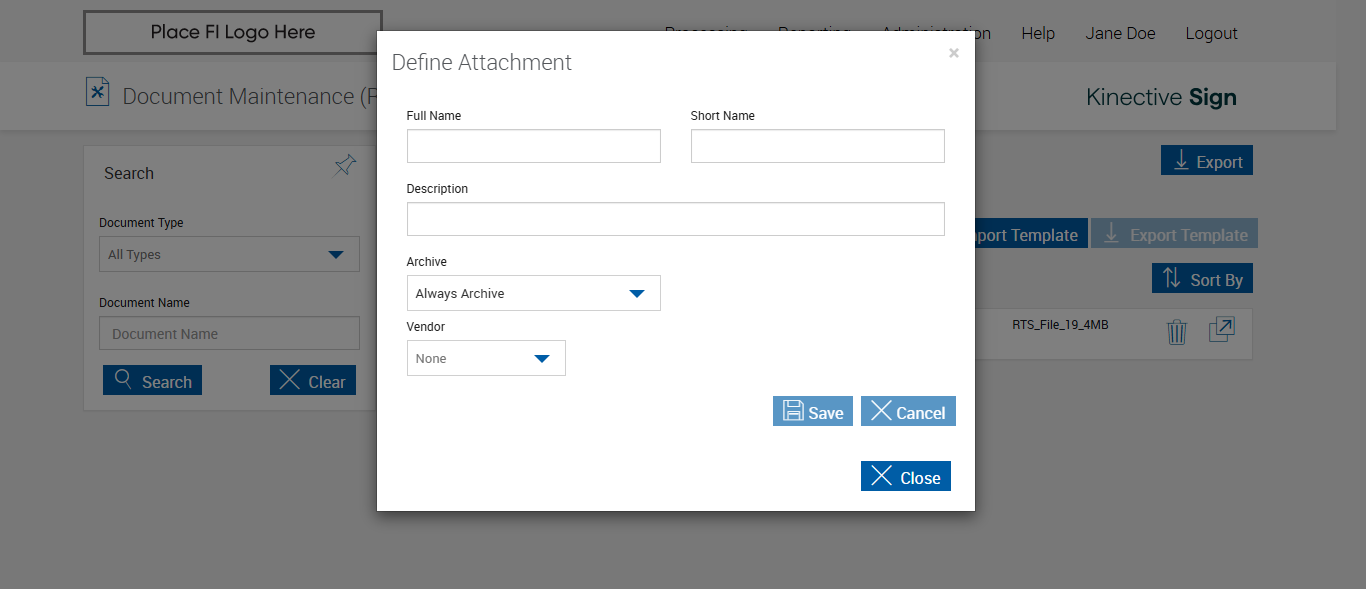
Task: Click the Kinective Sign logo
Action: coord(1161,97)
